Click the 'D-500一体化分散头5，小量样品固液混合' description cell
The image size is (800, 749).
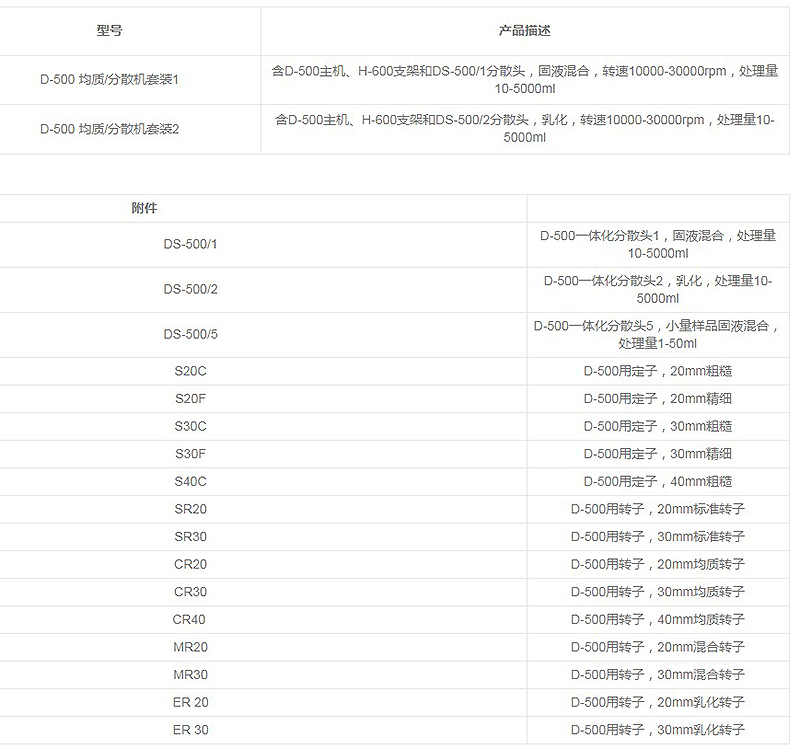tap(658, 334)
